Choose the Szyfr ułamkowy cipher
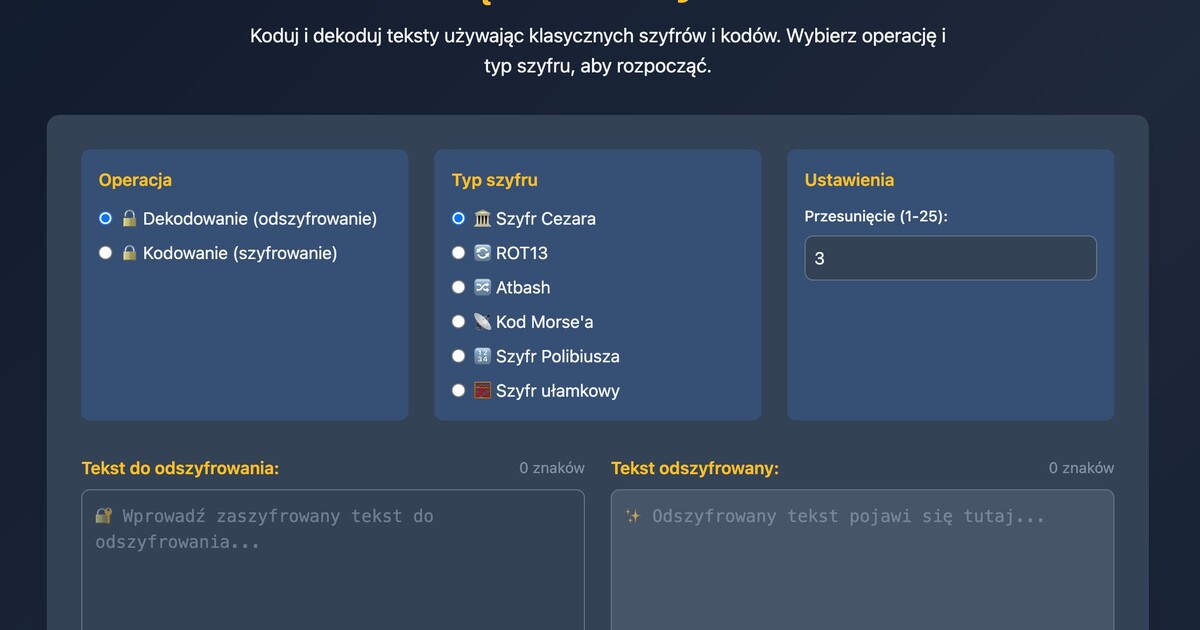1200x630 pixels. (458, 391)
